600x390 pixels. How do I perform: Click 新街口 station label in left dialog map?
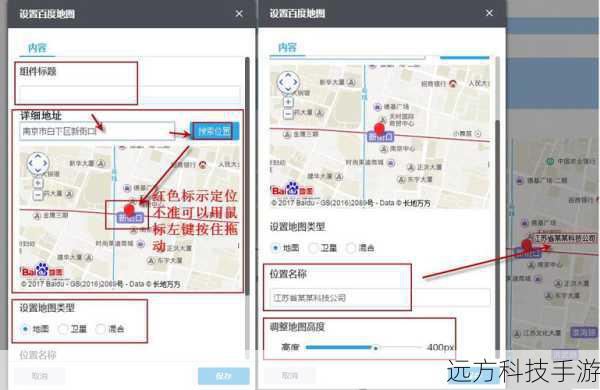coord(130,218)
